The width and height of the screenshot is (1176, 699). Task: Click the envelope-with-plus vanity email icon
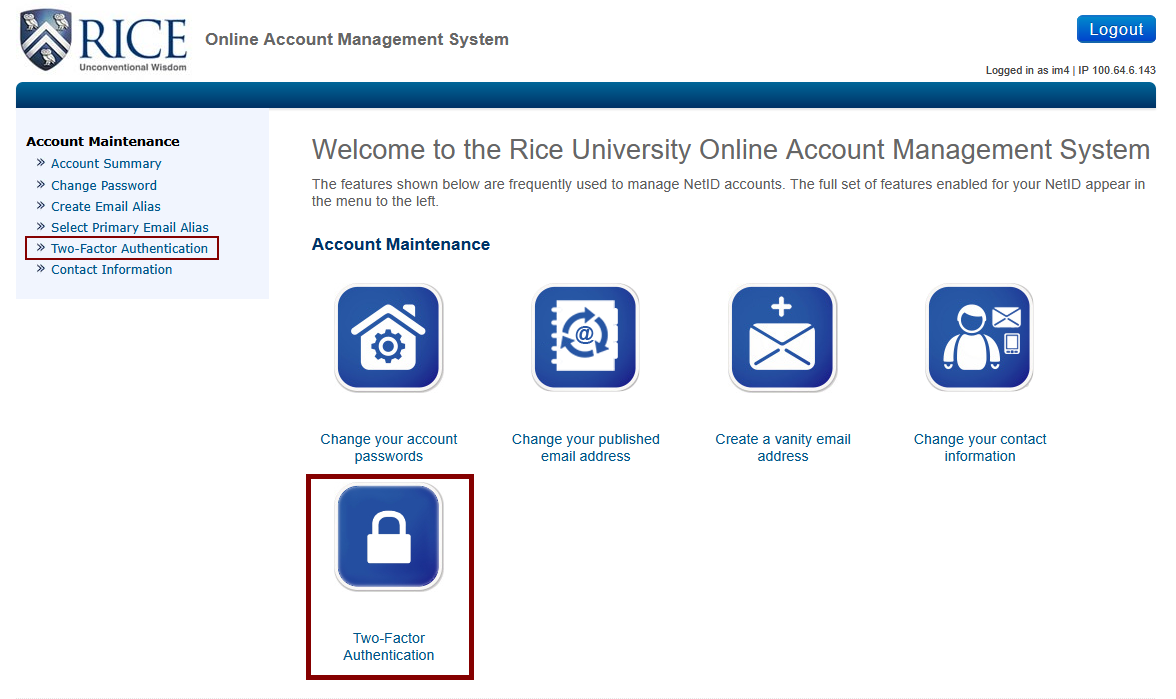tap(782, 337)
